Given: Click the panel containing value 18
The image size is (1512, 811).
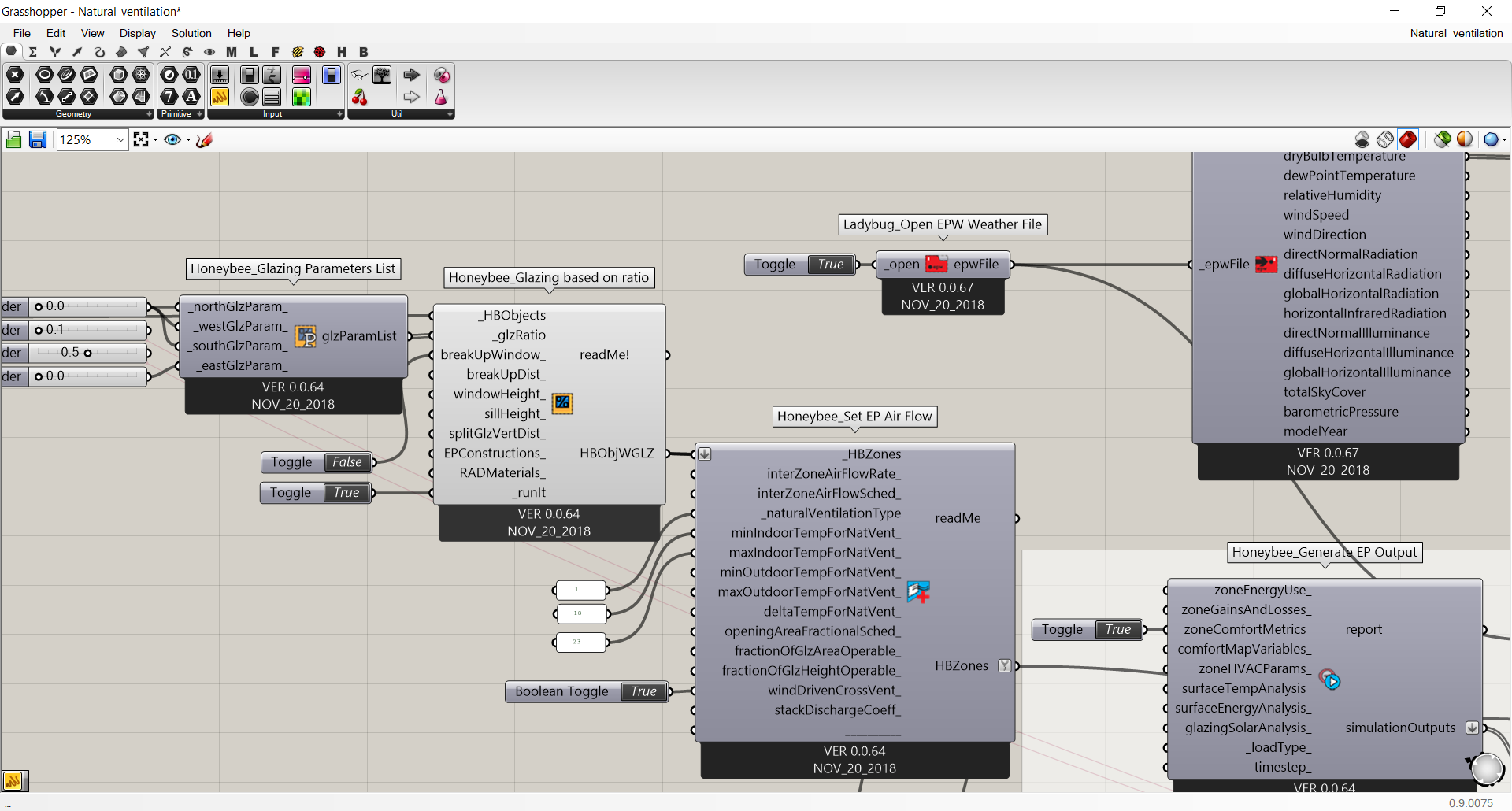Looking at the screenshot, I should (x=581, y=613).
